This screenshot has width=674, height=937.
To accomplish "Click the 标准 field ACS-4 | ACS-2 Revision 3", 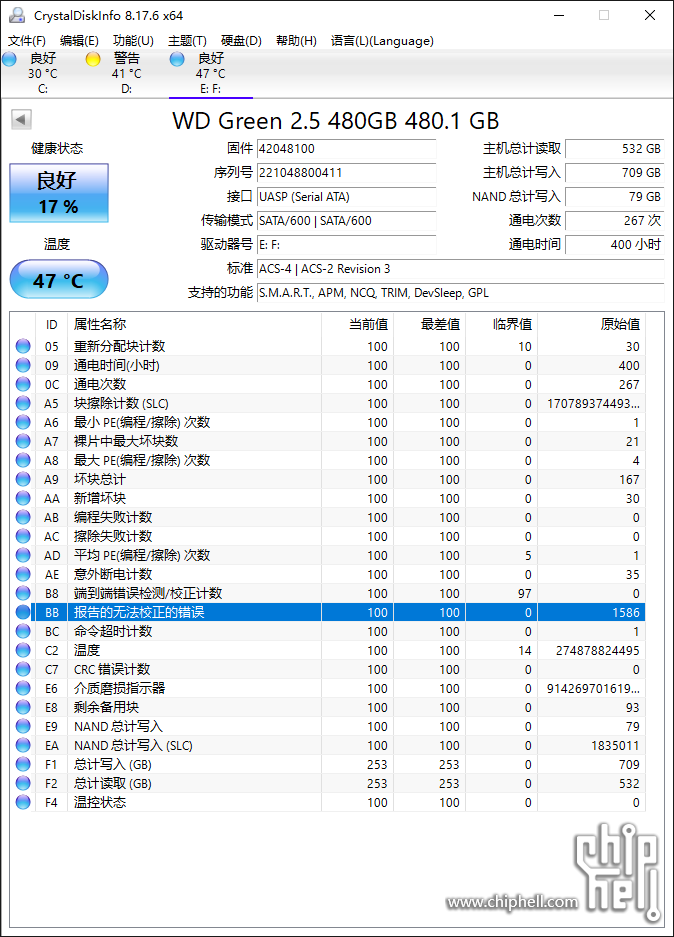I will point(461,269).
